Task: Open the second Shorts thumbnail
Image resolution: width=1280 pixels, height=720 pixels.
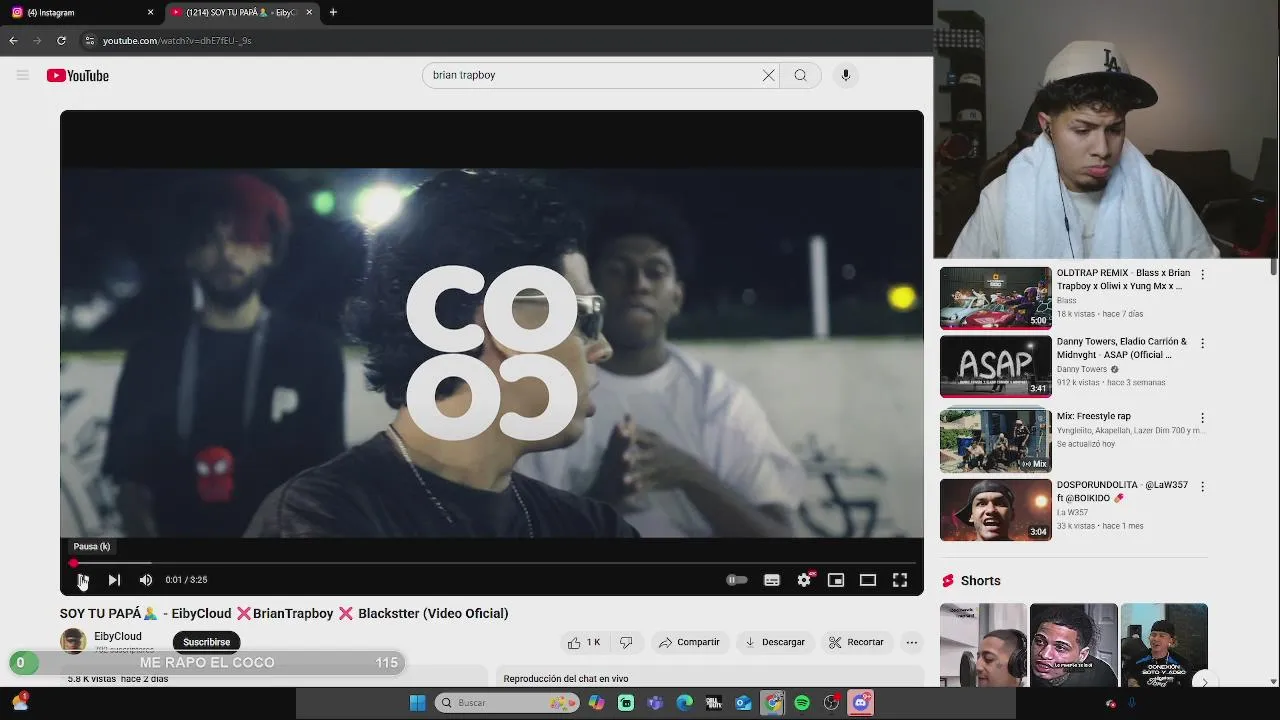Action: coord(1074,645)
